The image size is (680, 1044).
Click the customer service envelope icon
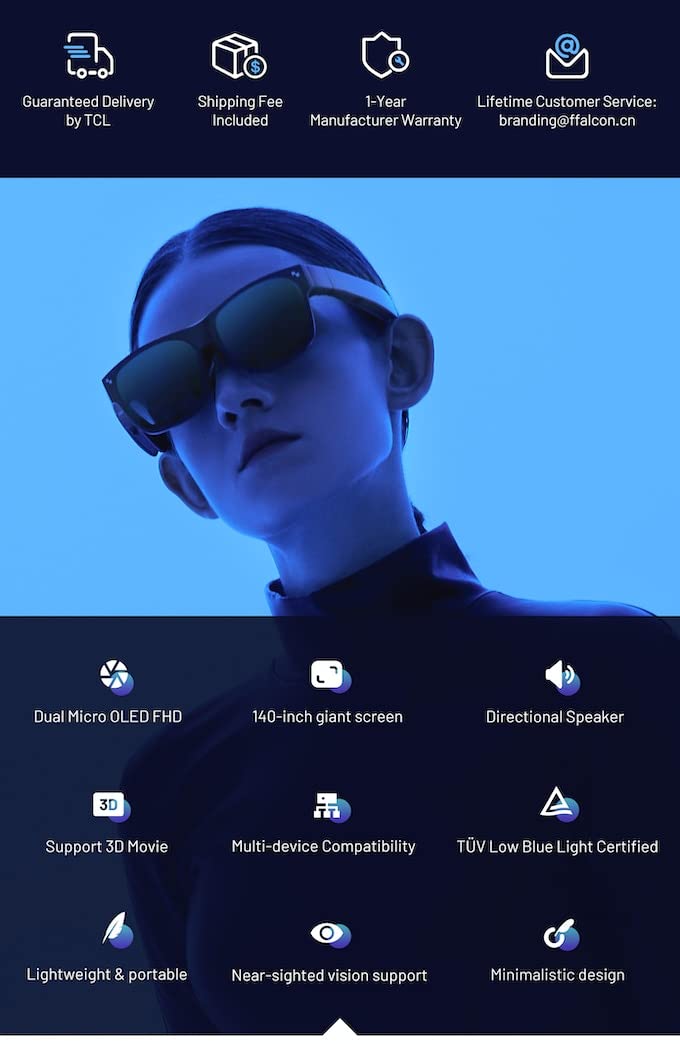566,56
